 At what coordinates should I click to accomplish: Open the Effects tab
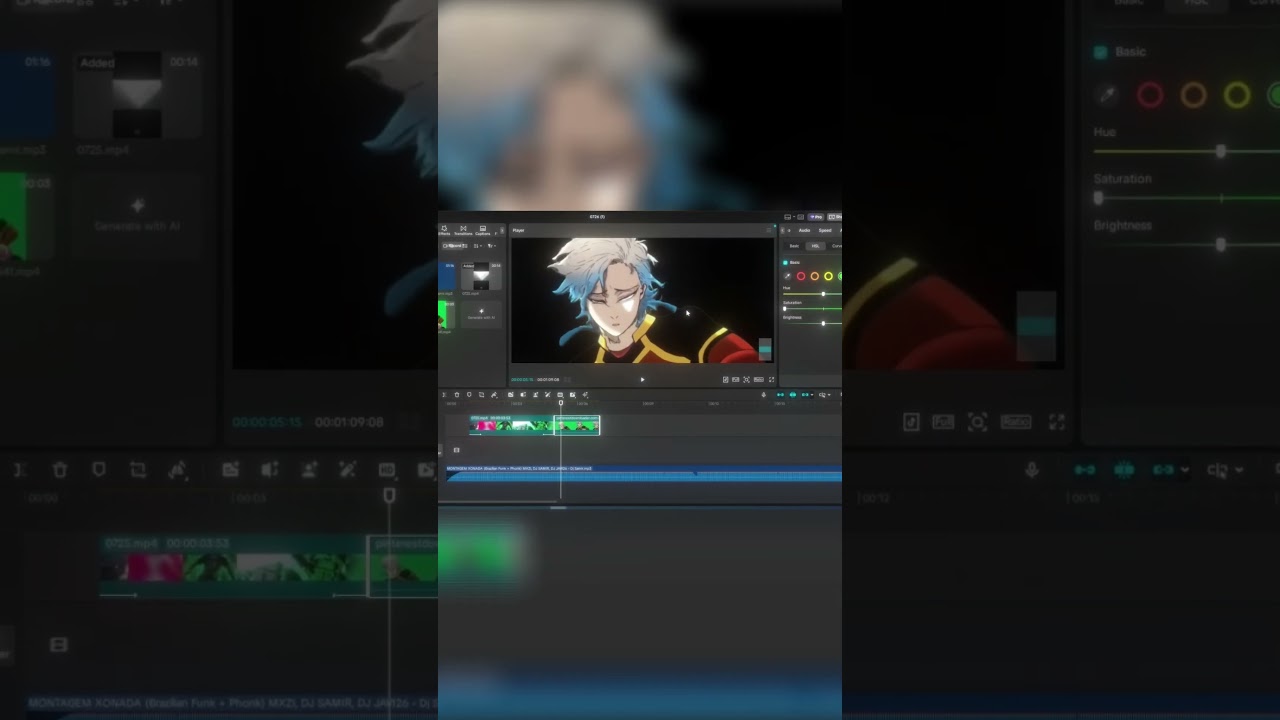pyautogui.click(x=444, y=230)
